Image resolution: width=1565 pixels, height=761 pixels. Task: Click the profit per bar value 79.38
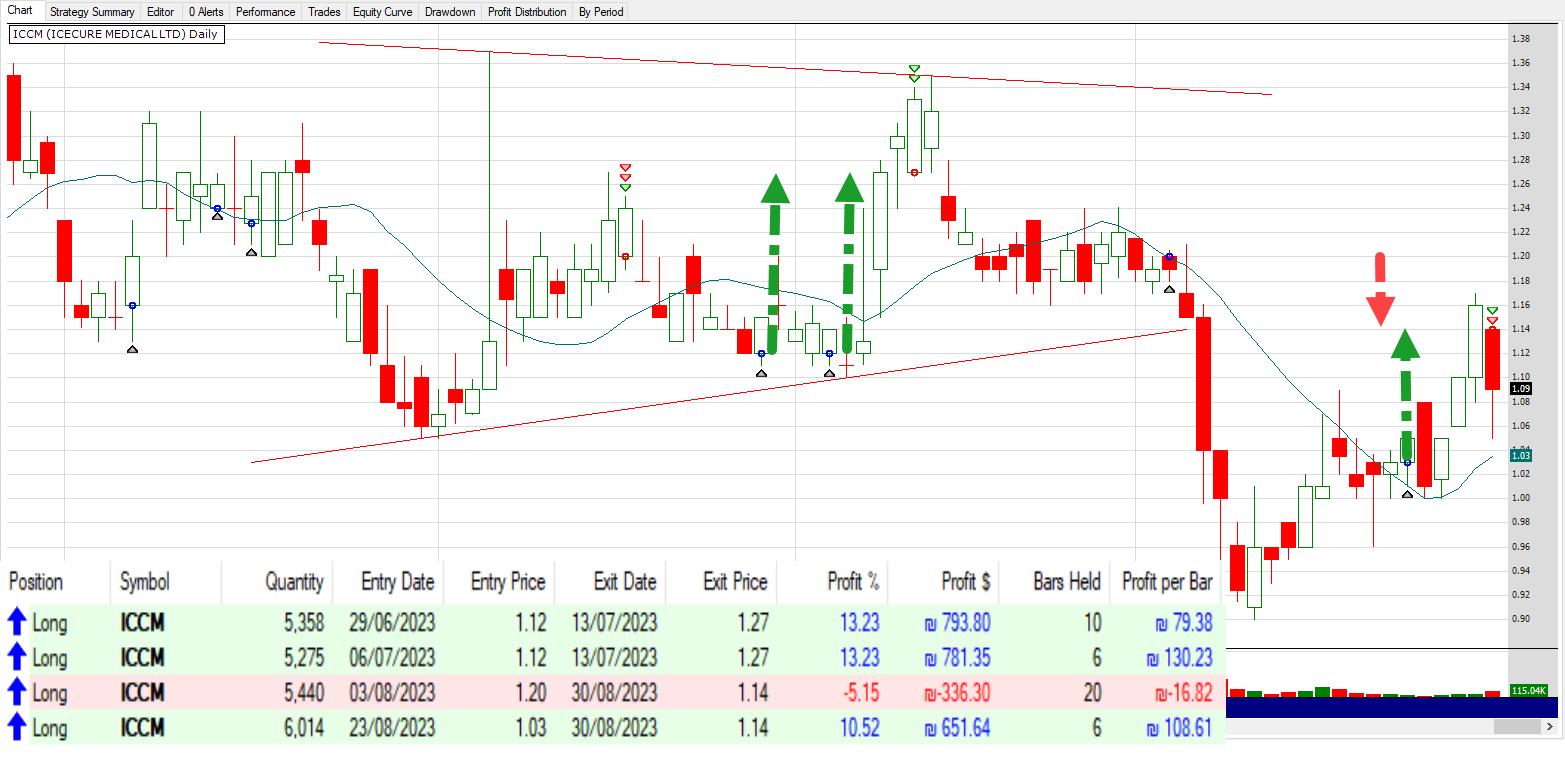point(1184,623)
